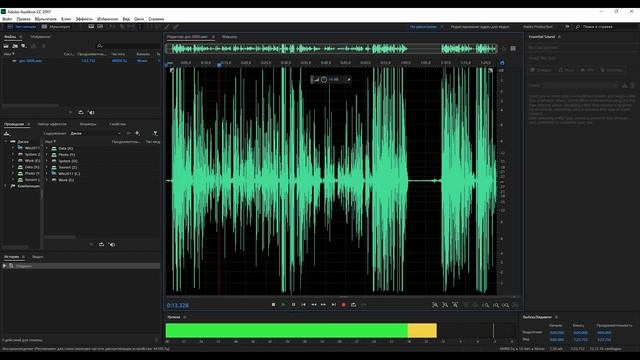Open file icon in Files panel
This screenshot has height=360, width=640.
point(6,46)
